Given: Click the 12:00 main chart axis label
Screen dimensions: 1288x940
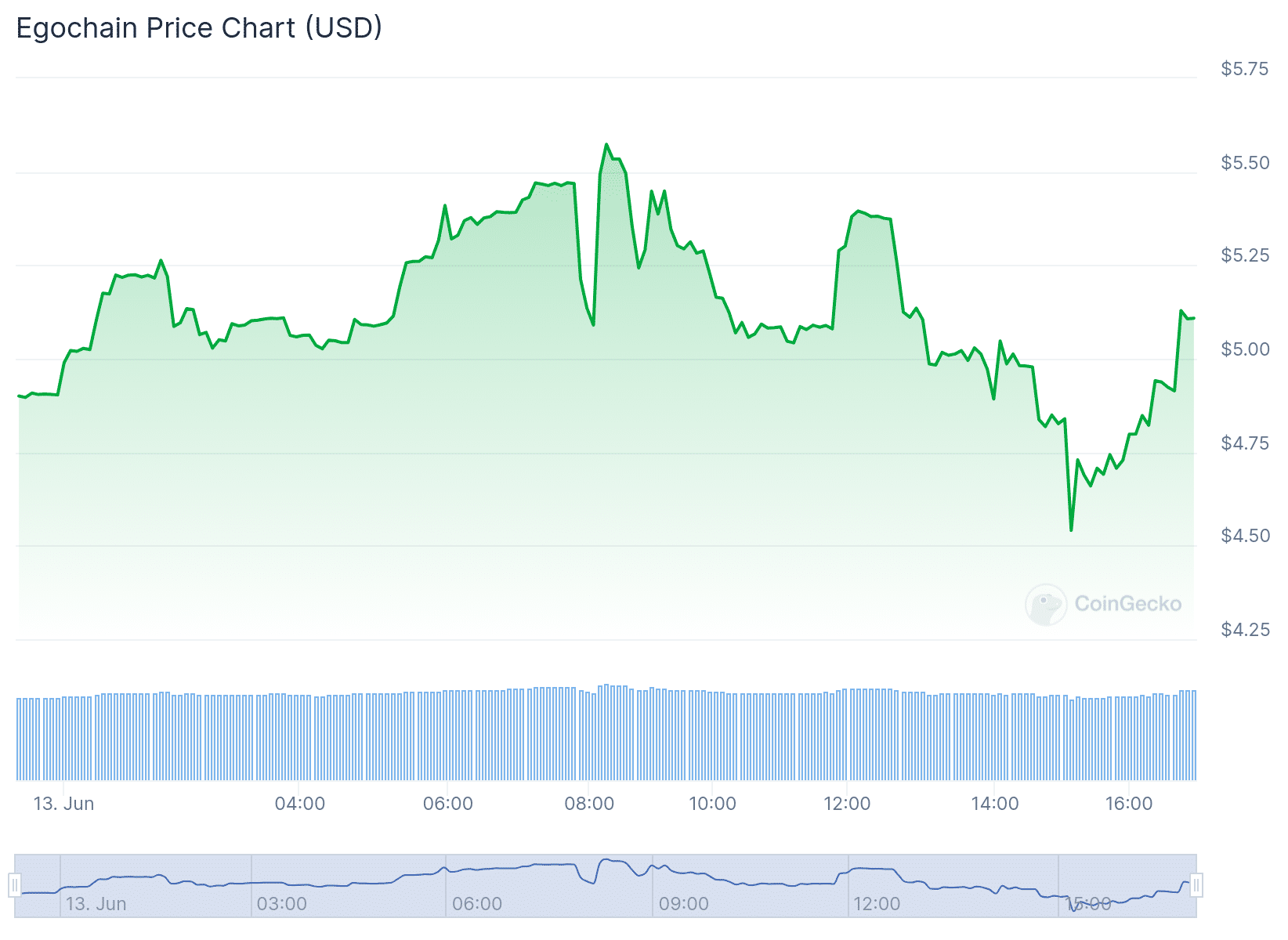Looking at the screenshot, I should pos(847,804).
